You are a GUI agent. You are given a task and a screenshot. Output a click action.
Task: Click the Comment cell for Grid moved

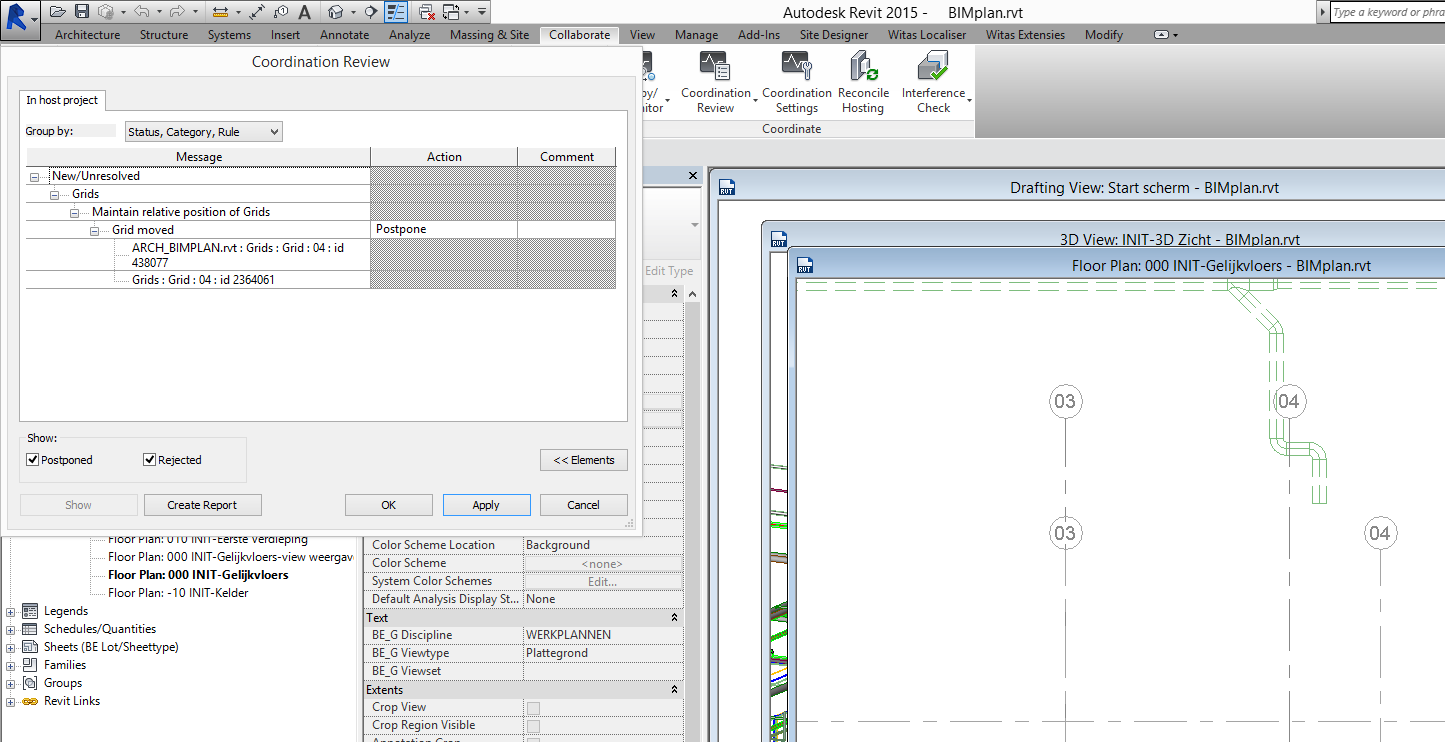tap(566, 230)
